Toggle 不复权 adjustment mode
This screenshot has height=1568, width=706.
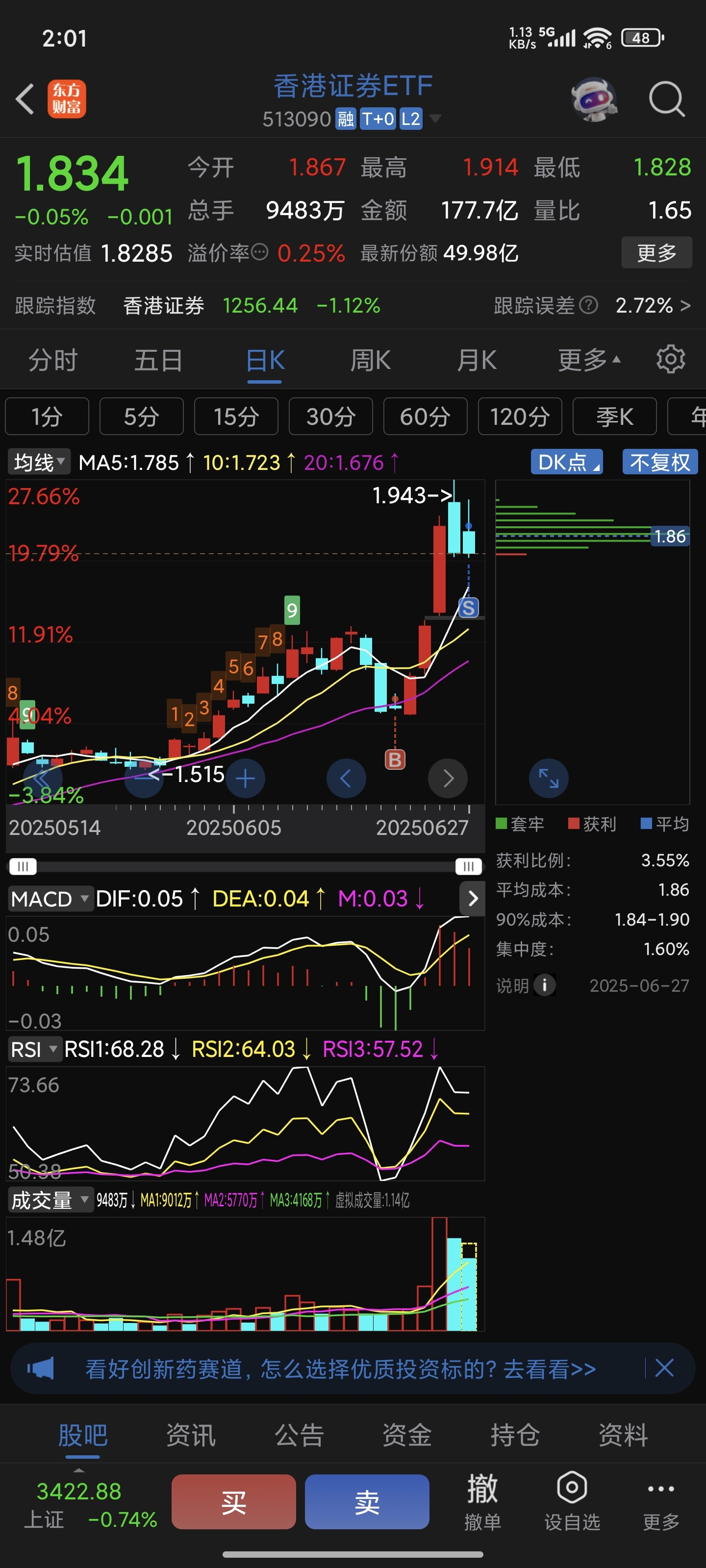(x=660, y=462)
